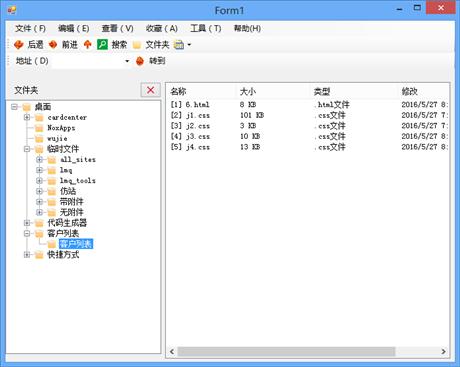The image size is (460, 367).
Task: Collapse the 临时文件 folder node
Action: click(x=27, y=149)
